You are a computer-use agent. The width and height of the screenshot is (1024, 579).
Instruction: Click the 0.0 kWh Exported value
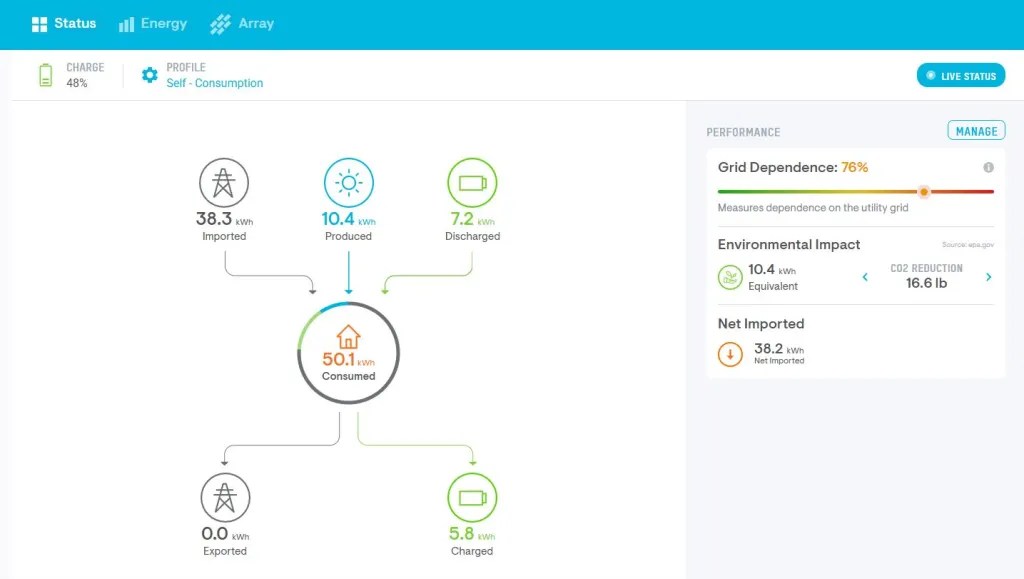(x=225, y=534)
